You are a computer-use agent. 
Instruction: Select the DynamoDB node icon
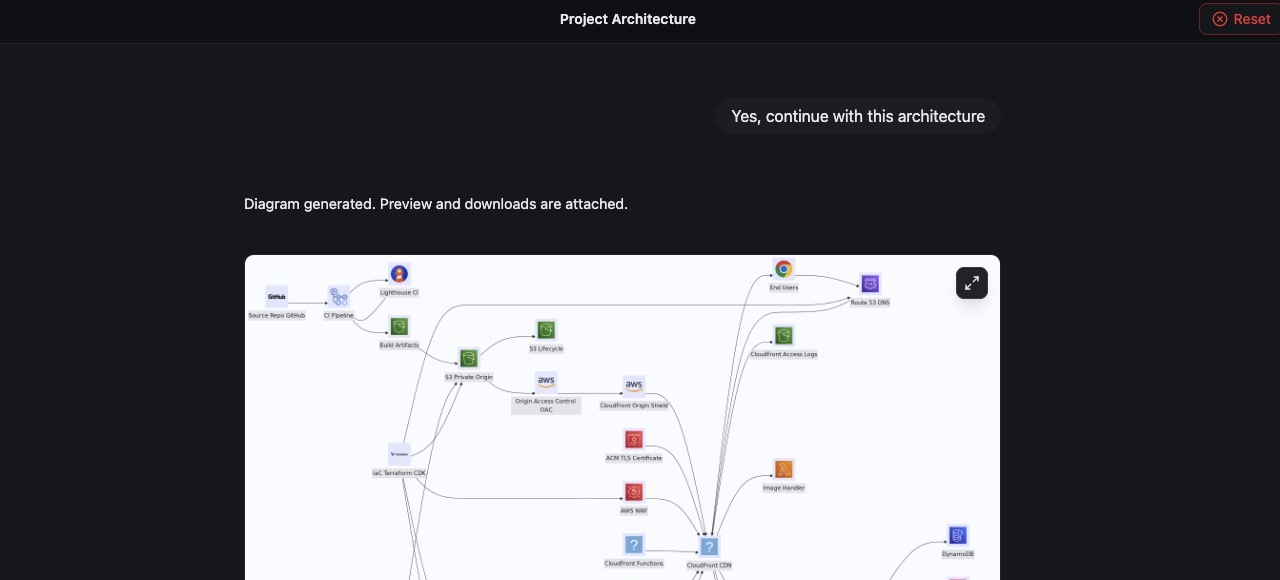point(957,535)
